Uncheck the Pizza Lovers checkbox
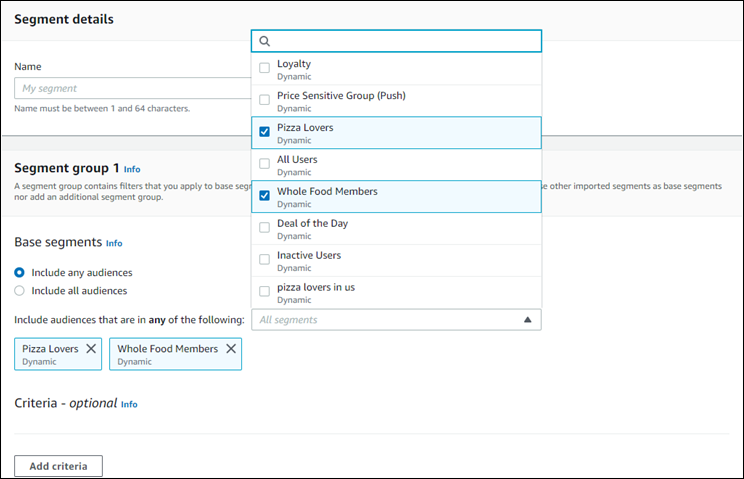Image resolution: width=744 pixels, height=479 pixels. (x=265, y=132)
